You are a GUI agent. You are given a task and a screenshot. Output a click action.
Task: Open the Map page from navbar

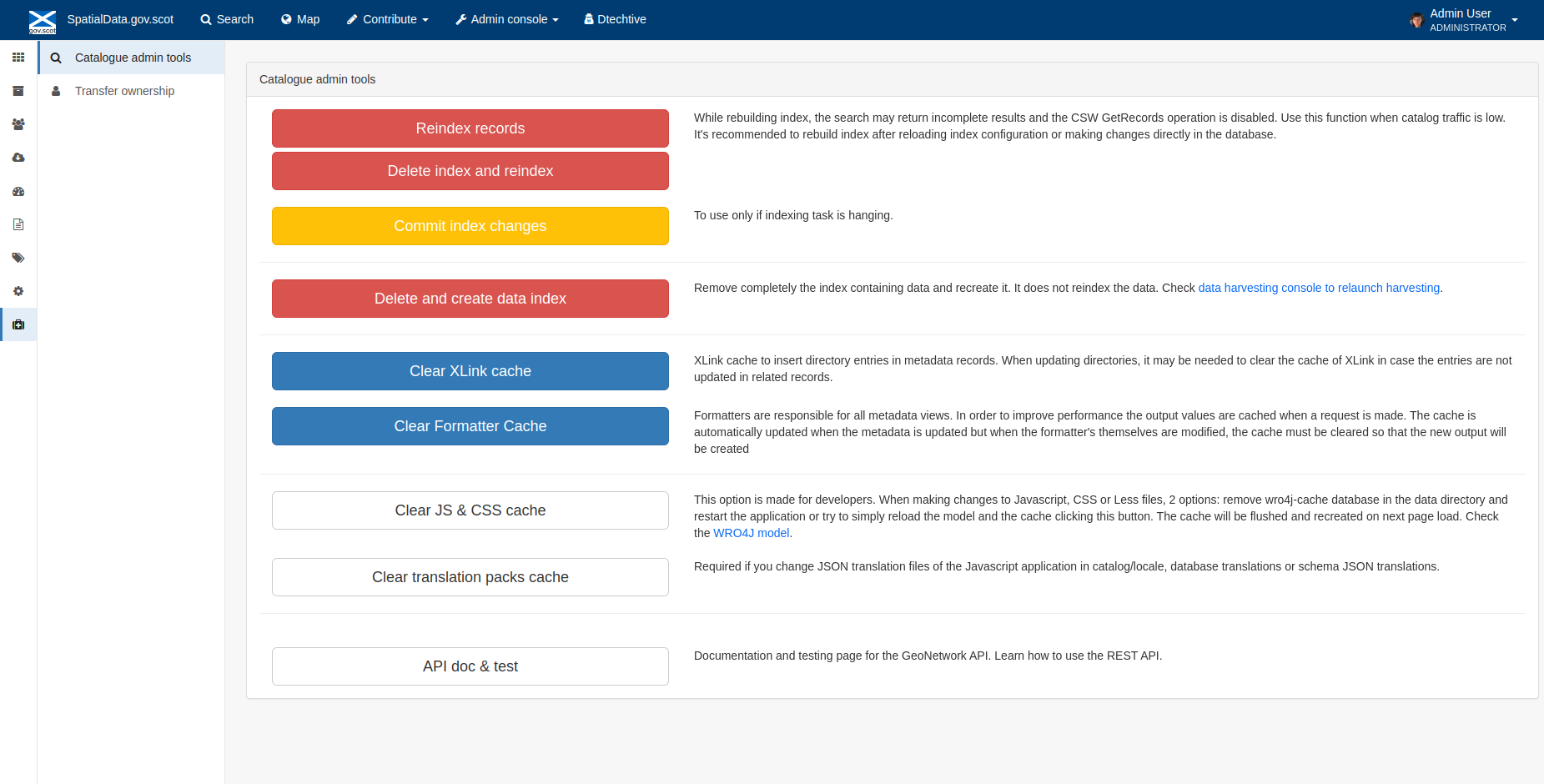(x=300, y=19)
